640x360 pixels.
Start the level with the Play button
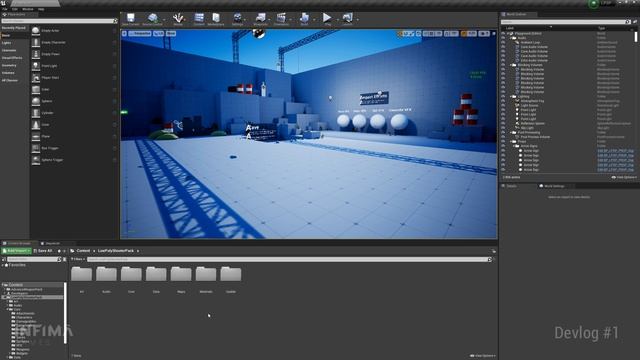click(327, 19)
